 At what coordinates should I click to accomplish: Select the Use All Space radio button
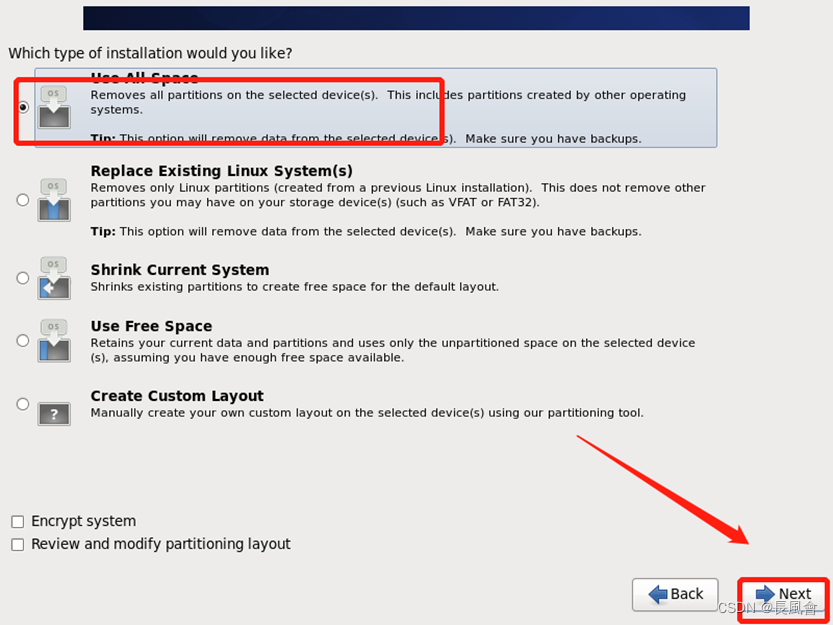point(23,107)
